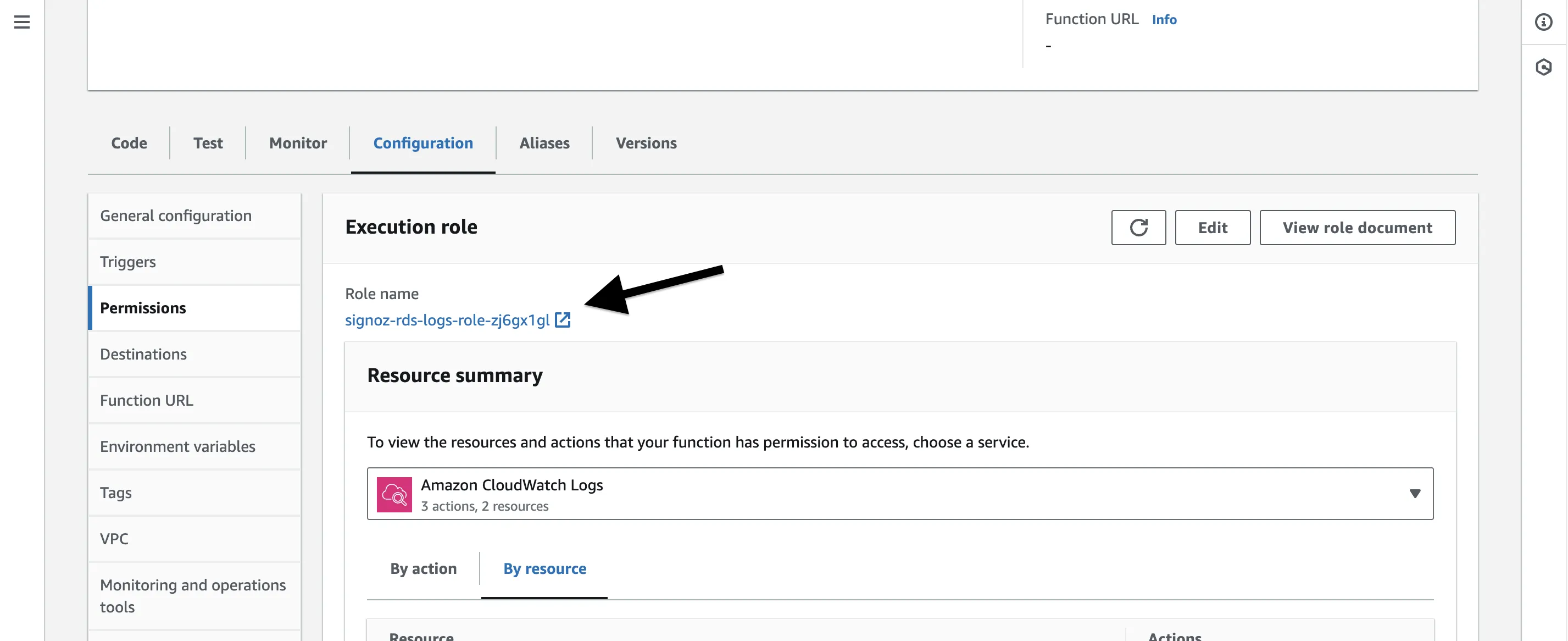The image size is (1568, 641).
Task: Open the Versions tab
Action: [646, 142]
